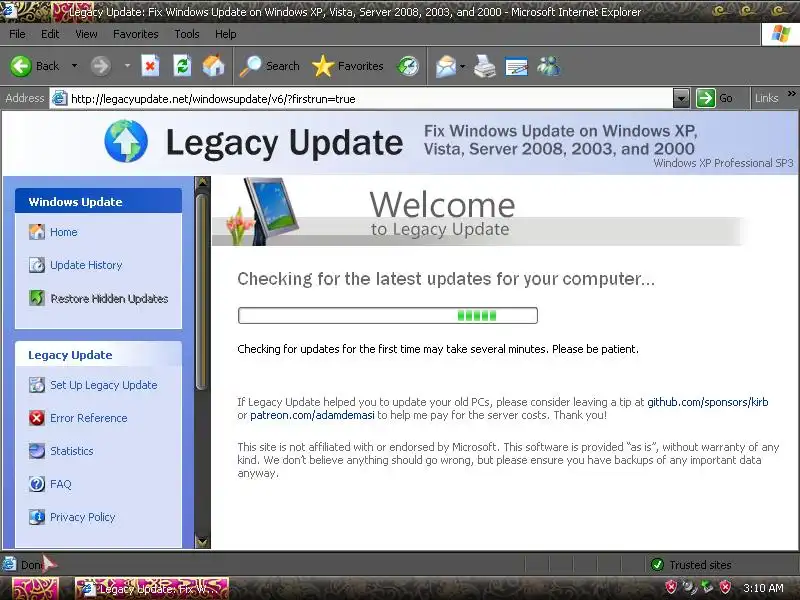Open the Tools menu
800x600 pixels.
click(x=187, y=34)
